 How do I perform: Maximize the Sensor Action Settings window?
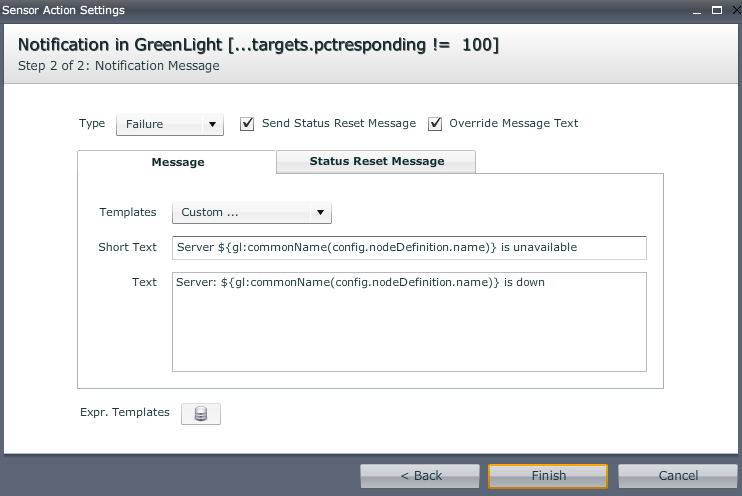pyautogui.click(x=715, y=9)
